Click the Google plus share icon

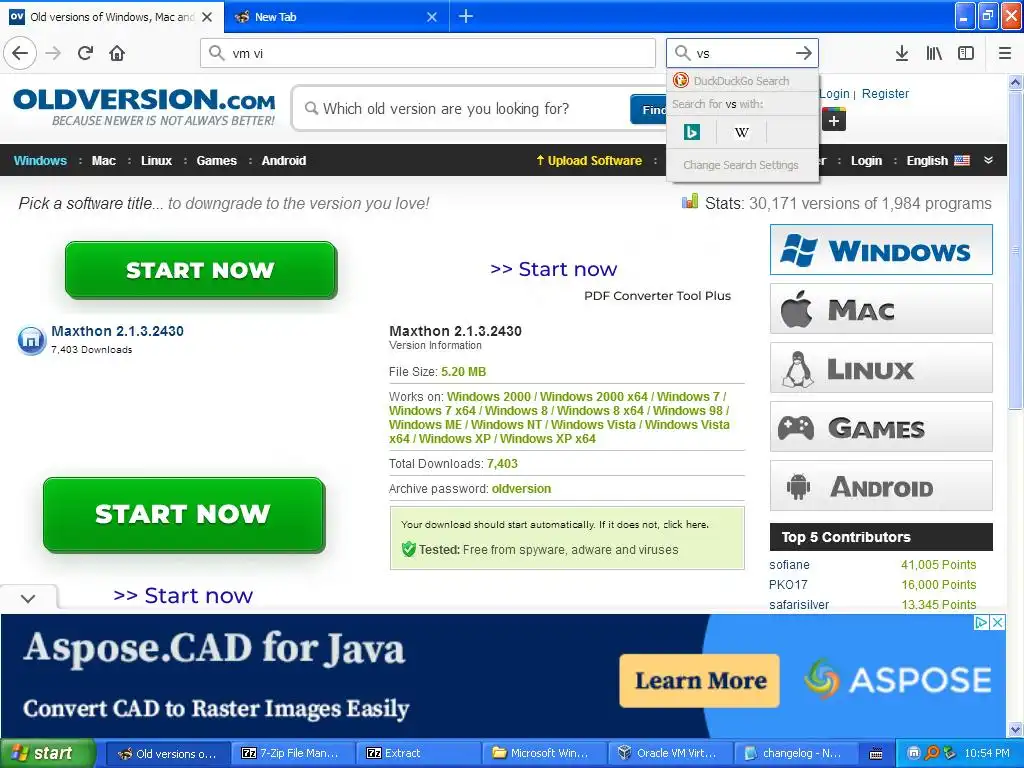coord(834,121)
